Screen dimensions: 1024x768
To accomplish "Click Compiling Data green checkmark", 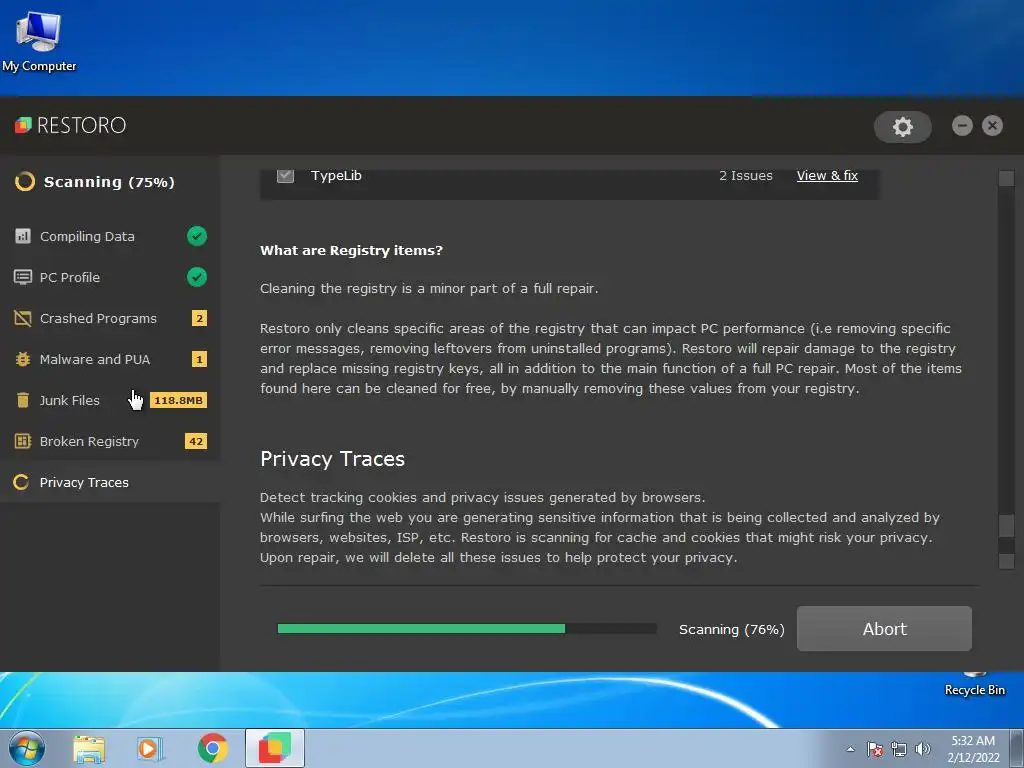I will (x=197, y=236).
